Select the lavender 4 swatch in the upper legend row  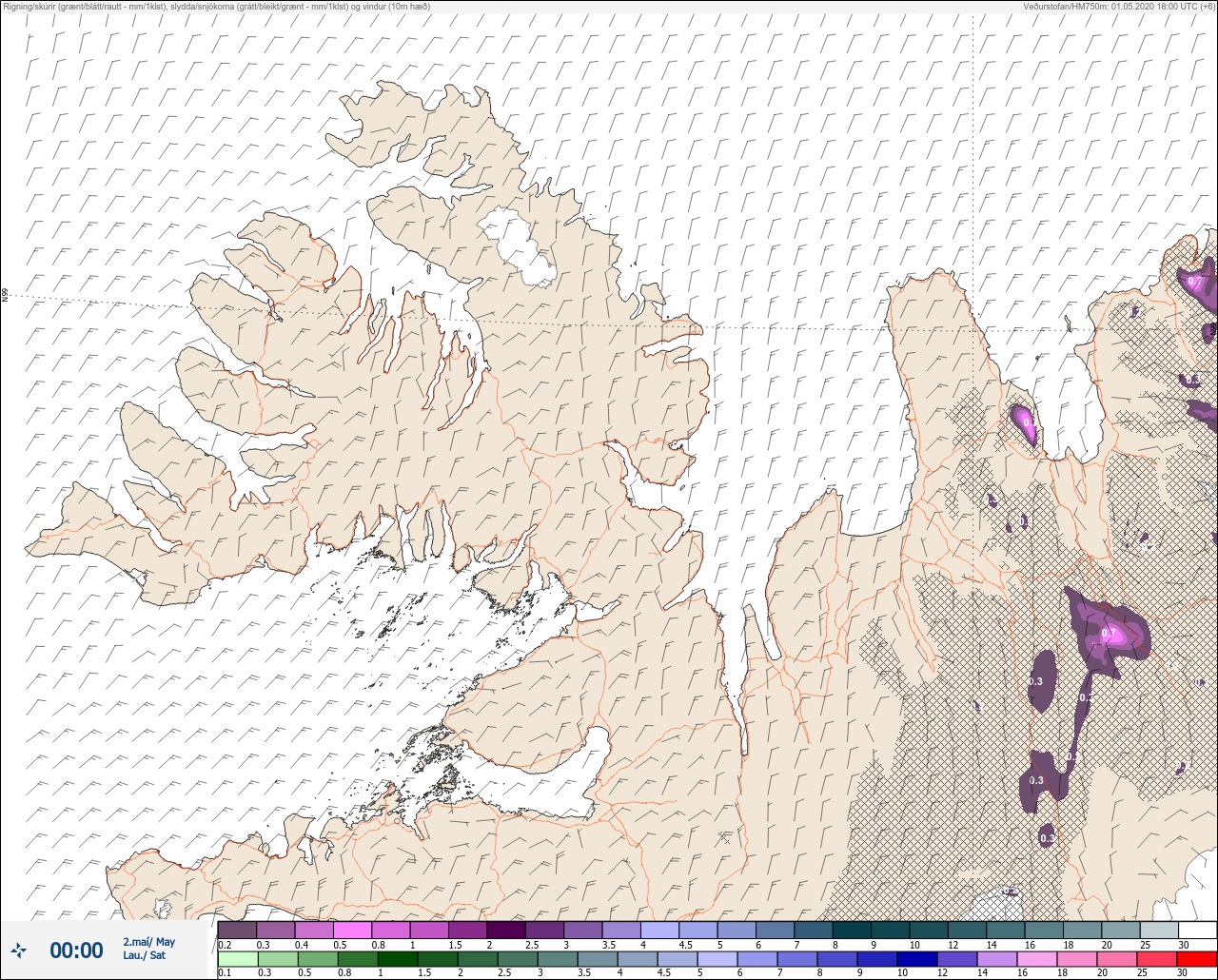[x=659, y=930]
